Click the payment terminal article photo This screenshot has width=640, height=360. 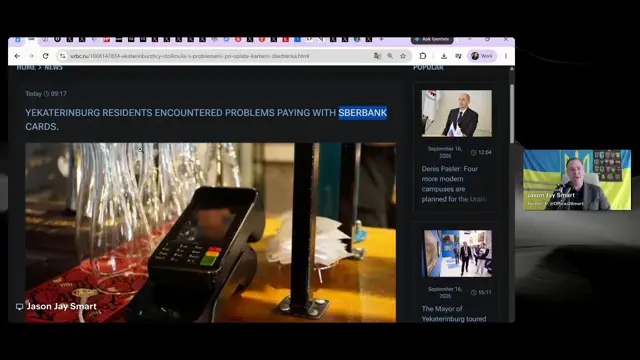coord(211,232)
